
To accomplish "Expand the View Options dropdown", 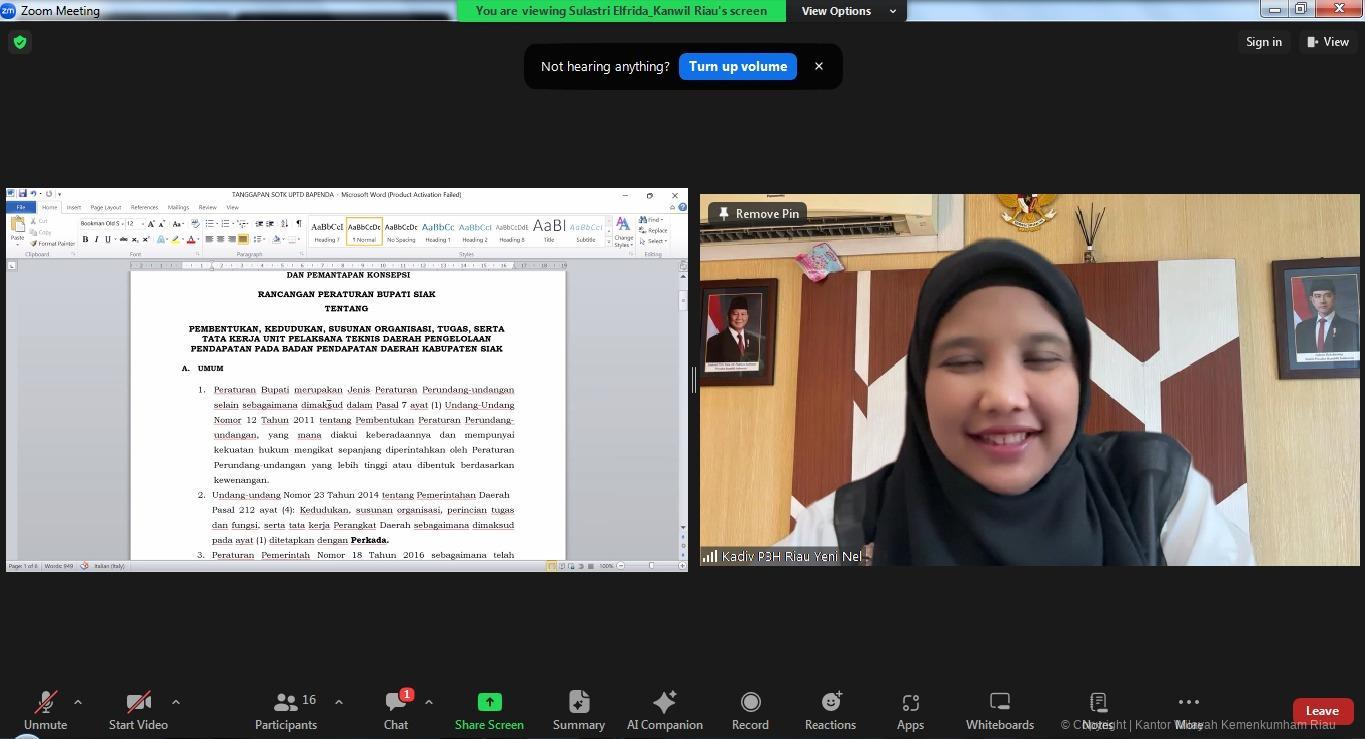I will 845,11.
